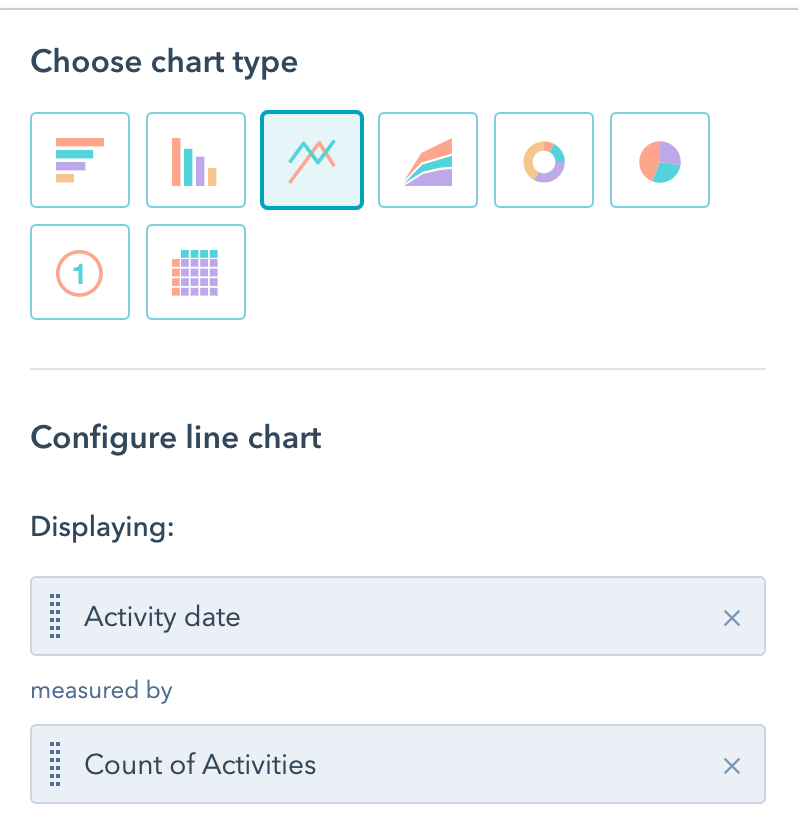Click the 'measured by' label
This screenshot has height=840, width=798.
[101, 691]
